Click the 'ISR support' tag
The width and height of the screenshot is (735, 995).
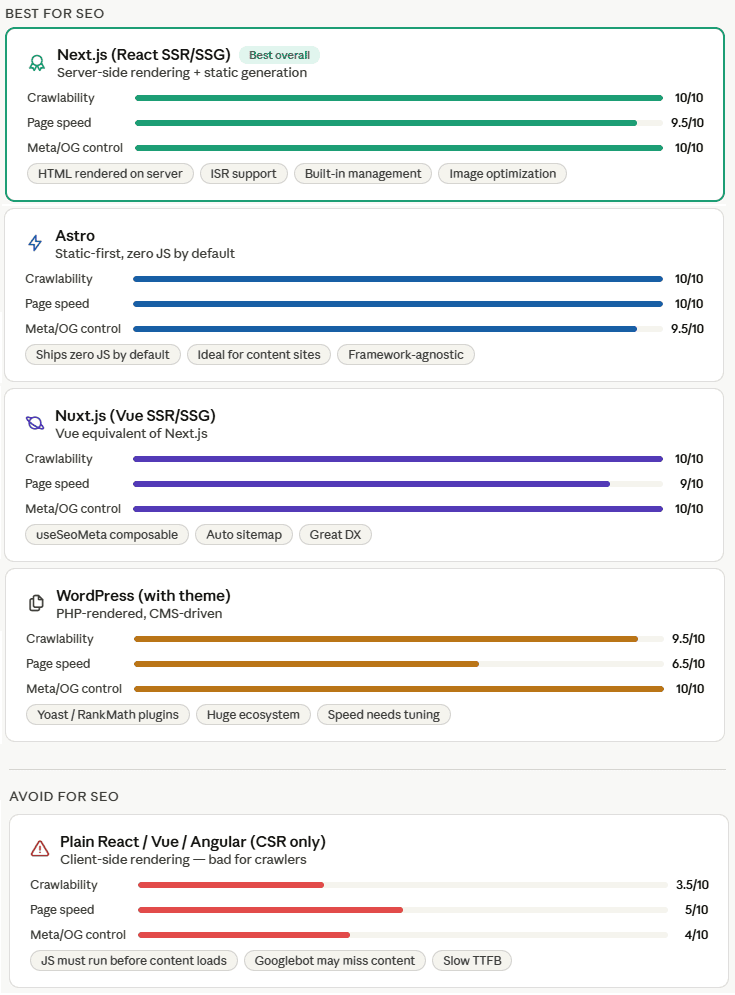pos(244,174)
